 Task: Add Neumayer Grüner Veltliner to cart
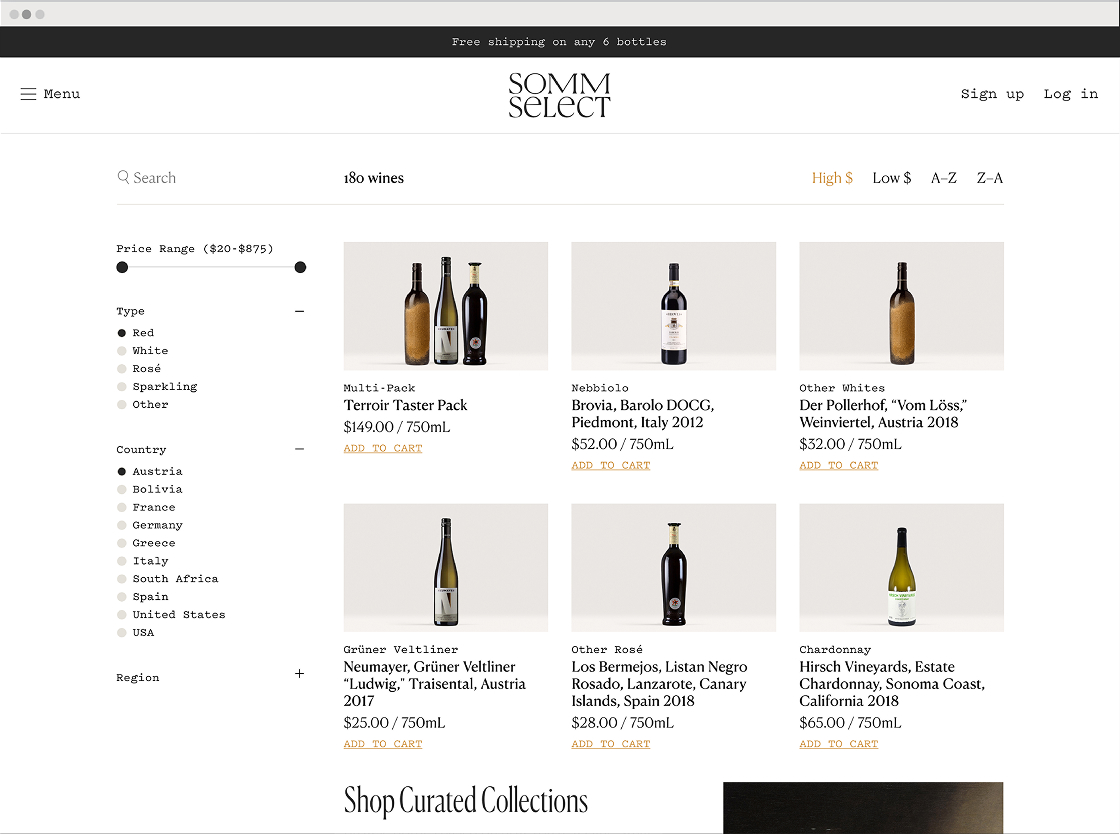[383, 743]
